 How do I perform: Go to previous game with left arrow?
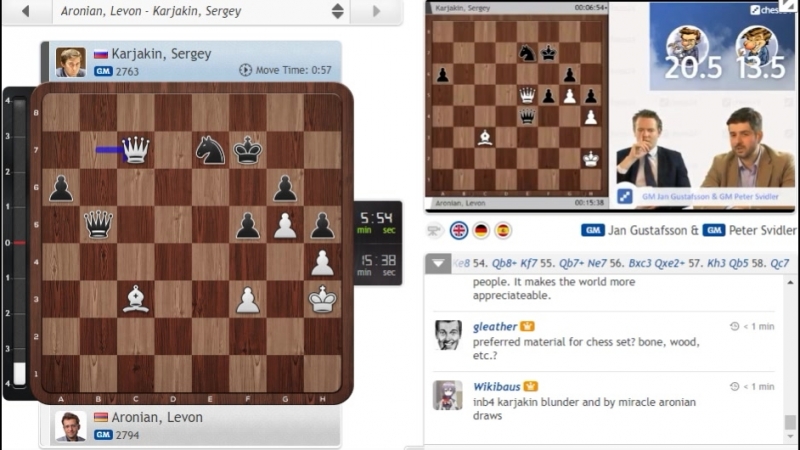[26, 11]
